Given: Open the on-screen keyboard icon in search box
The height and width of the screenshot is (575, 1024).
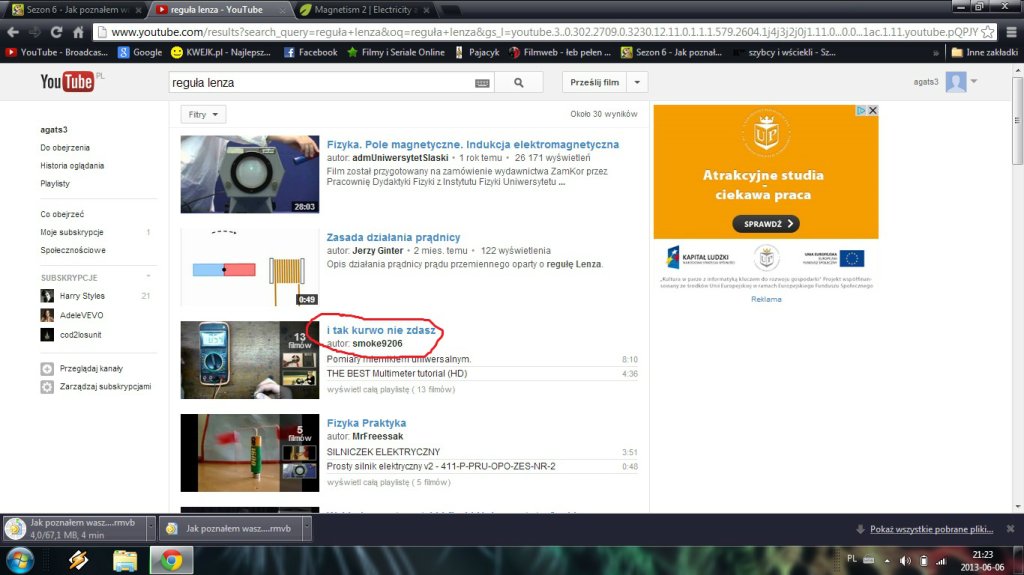Looking at the screenshot, I should pyautogui.click(x=482, y=83).
